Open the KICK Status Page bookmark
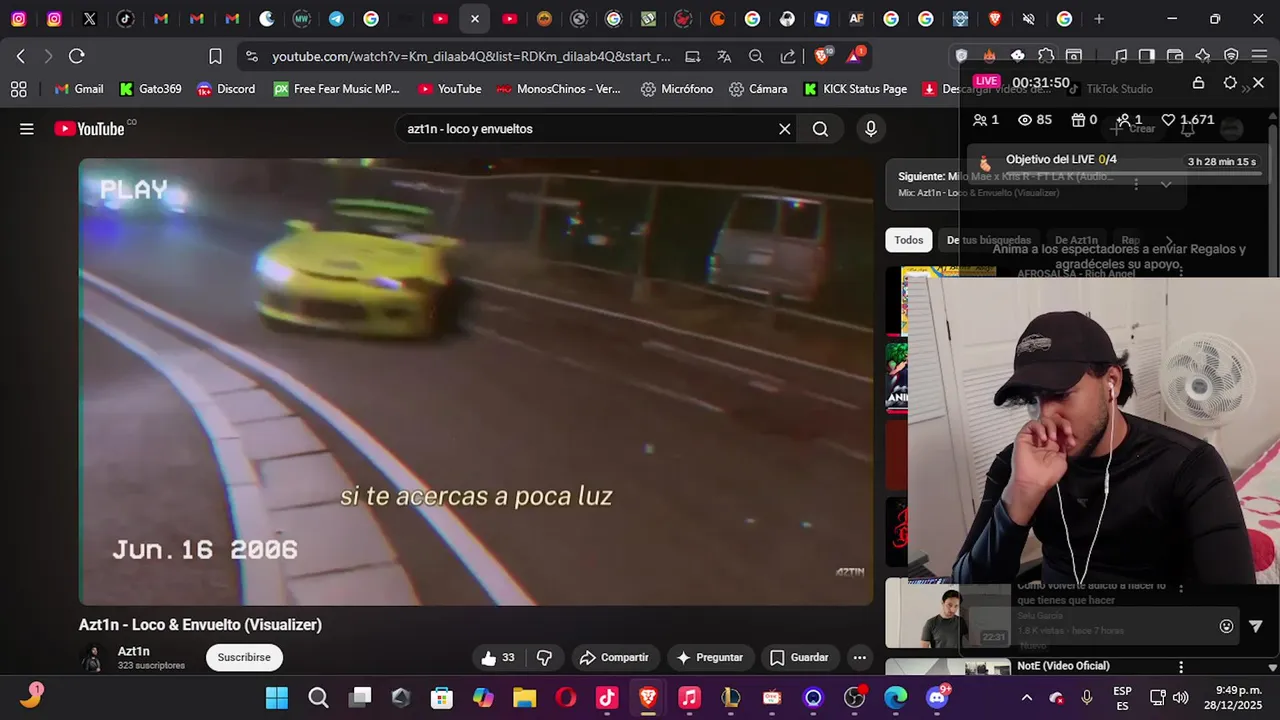Image resolution: width=1280 pixels, height=720 pixels. point(855,89)
